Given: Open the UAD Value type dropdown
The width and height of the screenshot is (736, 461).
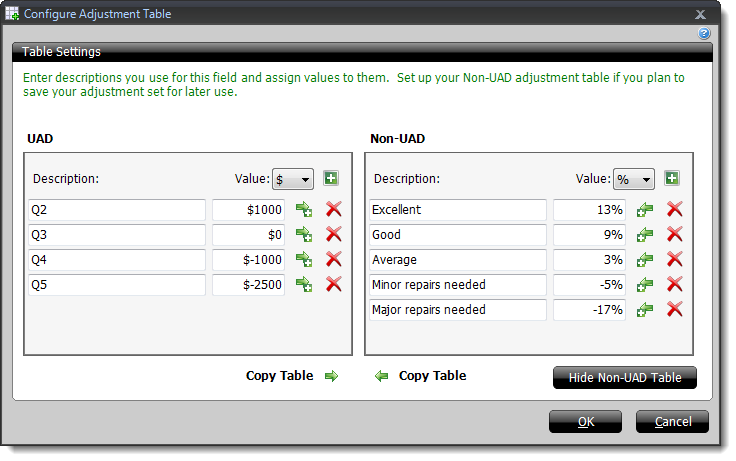Looking at the screenshot, I should click(x=294, y=179).
